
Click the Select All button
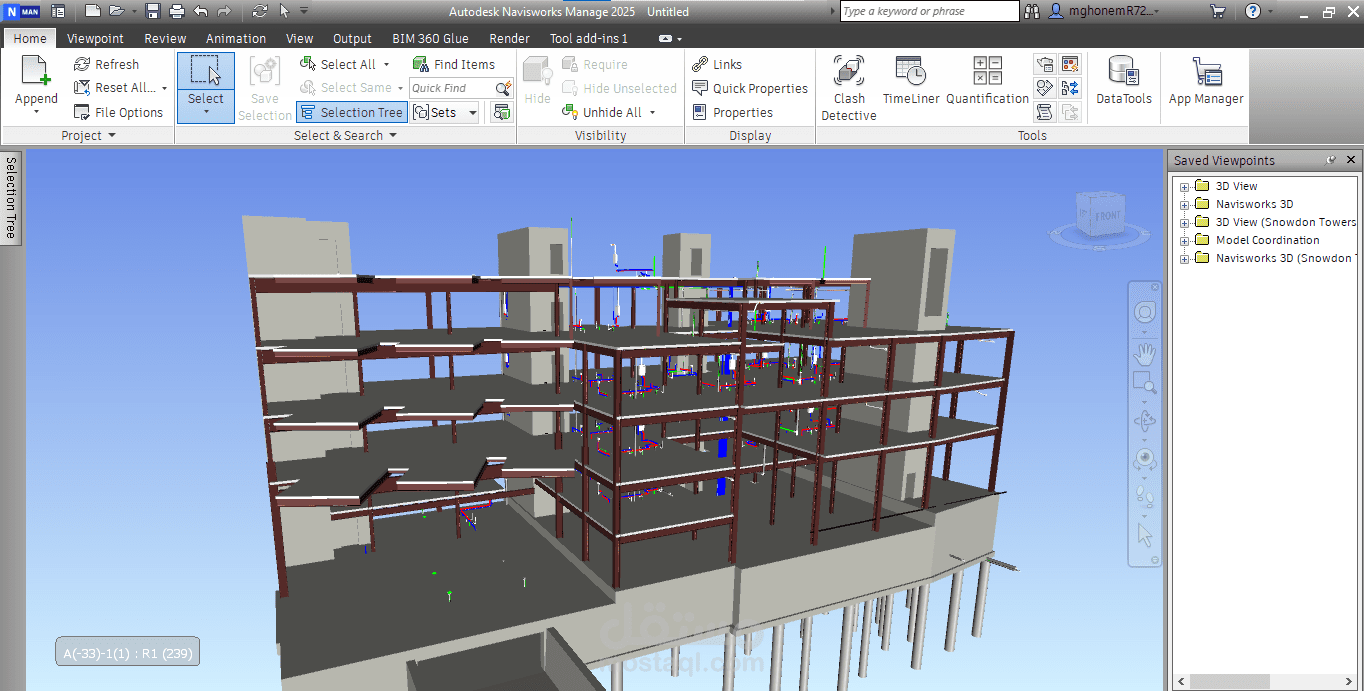click(x=337, y=64)
